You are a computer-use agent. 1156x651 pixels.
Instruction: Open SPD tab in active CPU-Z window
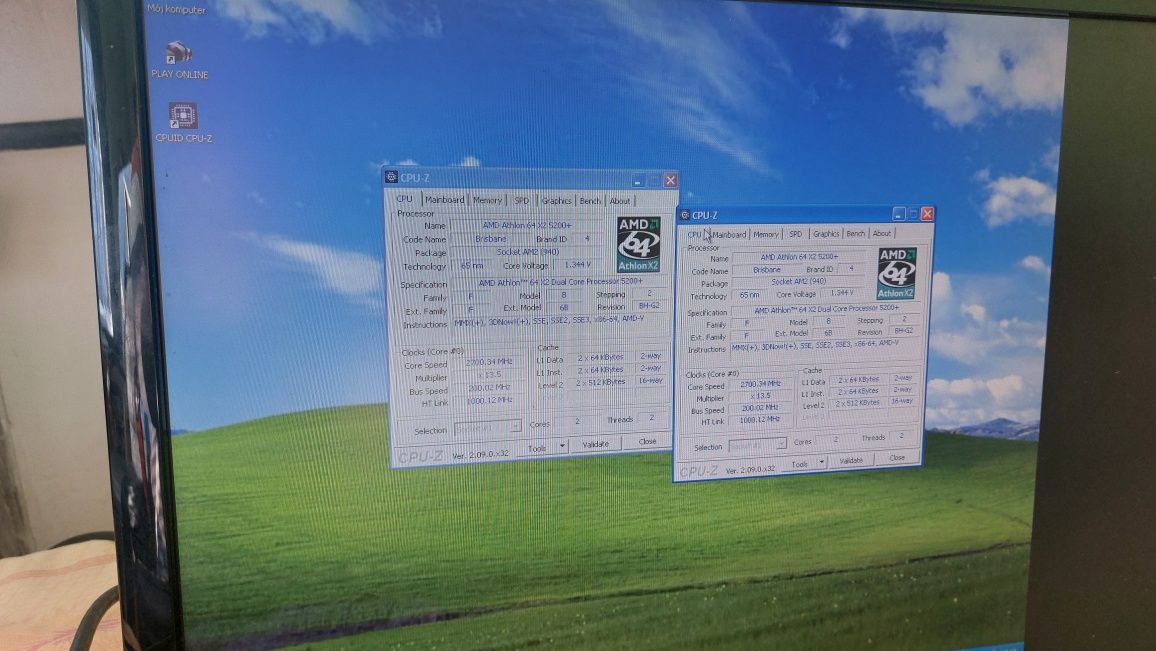pyautogui.click(x=795, y=234)
